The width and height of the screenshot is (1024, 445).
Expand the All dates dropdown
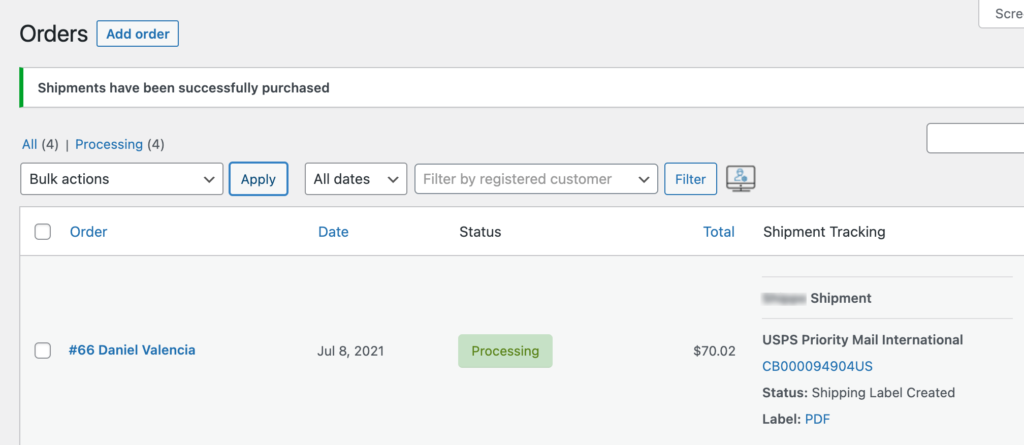(355, 179)
